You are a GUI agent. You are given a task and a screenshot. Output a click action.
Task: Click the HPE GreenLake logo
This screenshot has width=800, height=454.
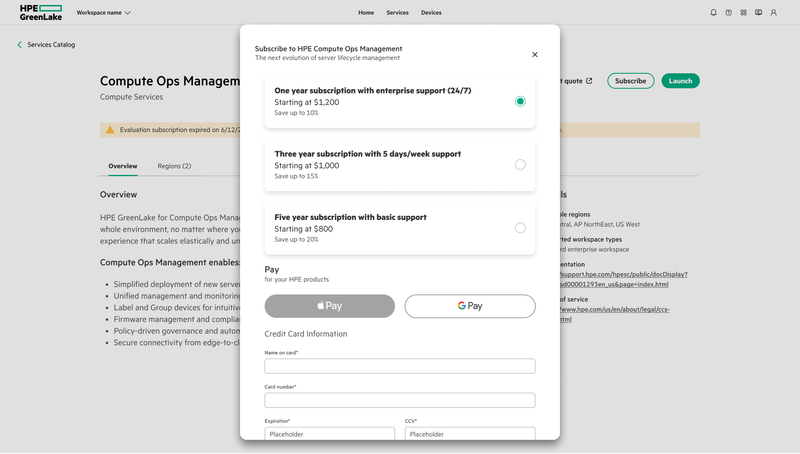[x=41, y=12]
